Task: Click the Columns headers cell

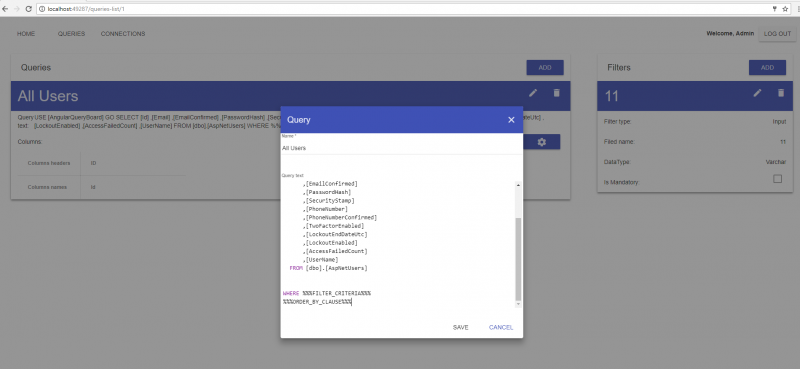Action: pyautogui.click(x=49, y=163)
